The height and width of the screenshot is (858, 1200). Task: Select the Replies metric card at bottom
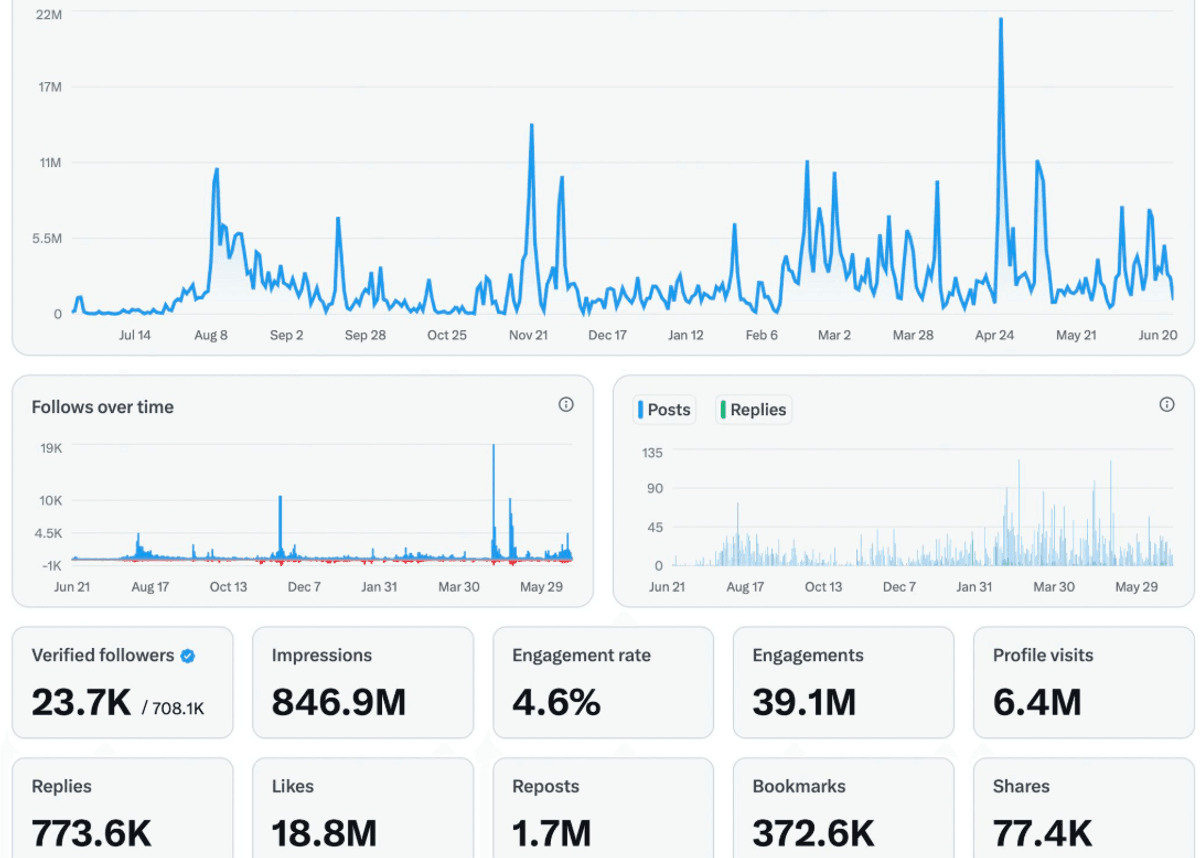(x=122, y=808)
